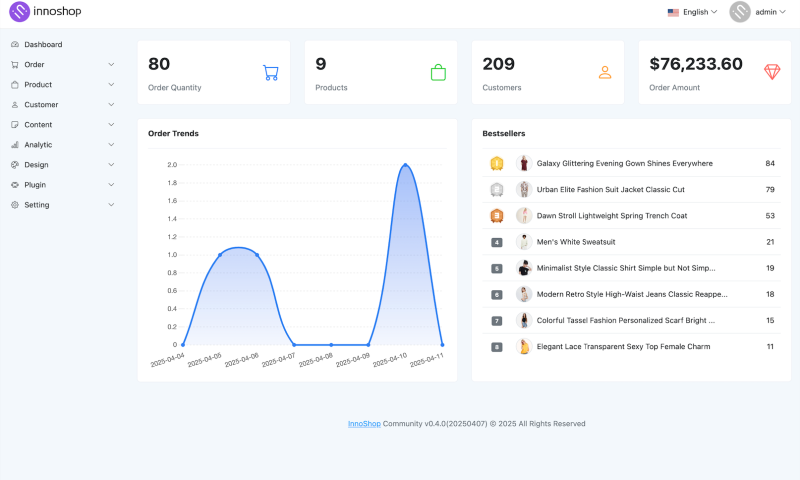Open the Plugin sidebar menu item
This screenshot has height=480, width=800.
pyautogui.click(x=35, y=185)
